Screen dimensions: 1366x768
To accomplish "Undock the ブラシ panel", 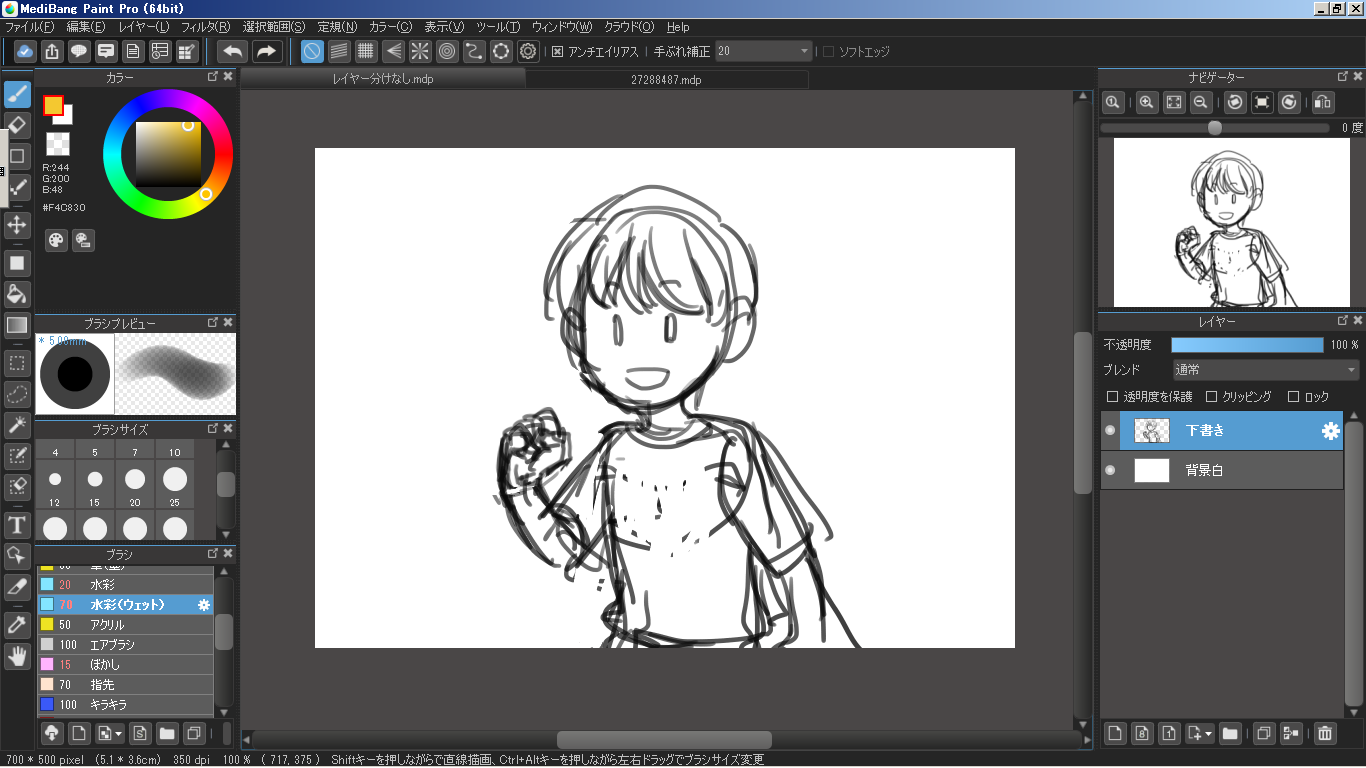I will point(213,553).
